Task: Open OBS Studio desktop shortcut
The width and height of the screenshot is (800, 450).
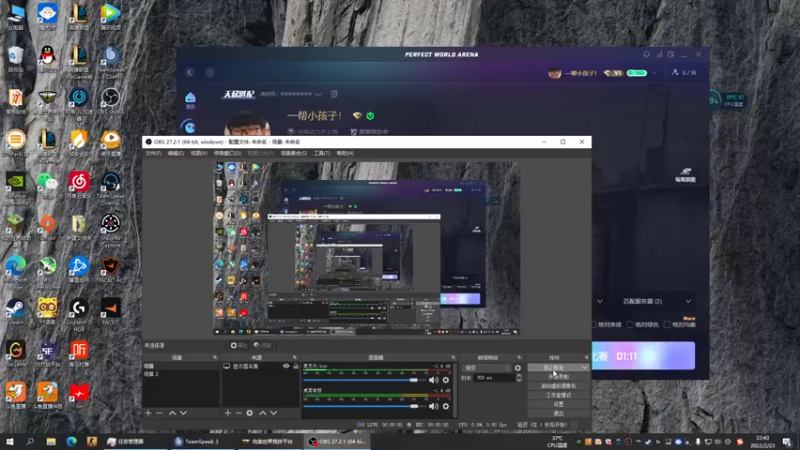Action: (110, 100)
